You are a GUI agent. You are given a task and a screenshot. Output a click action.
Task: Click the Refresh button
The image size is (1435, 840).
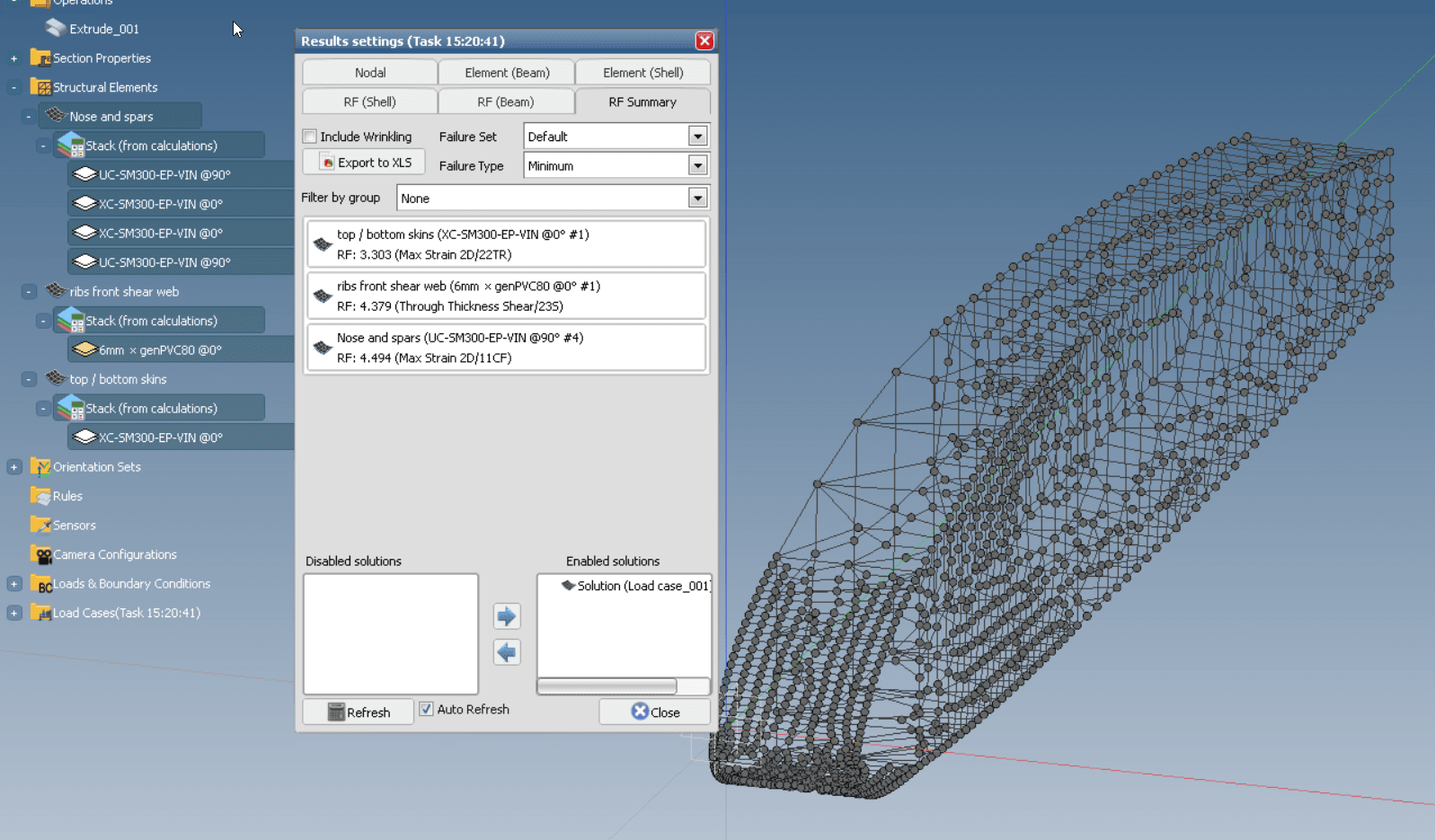pos(359,712)
